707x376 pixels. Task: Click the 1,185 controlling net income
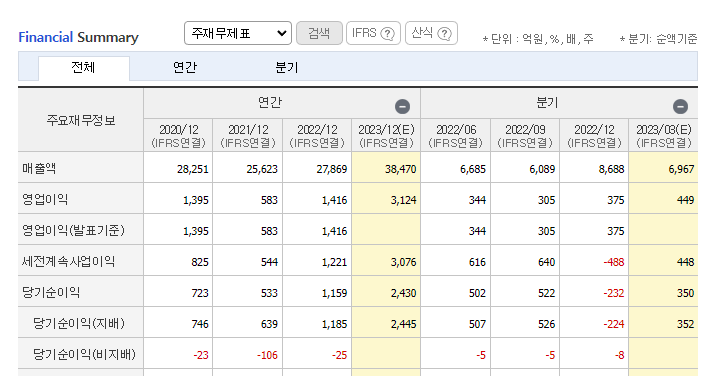(x=335, y=325)
